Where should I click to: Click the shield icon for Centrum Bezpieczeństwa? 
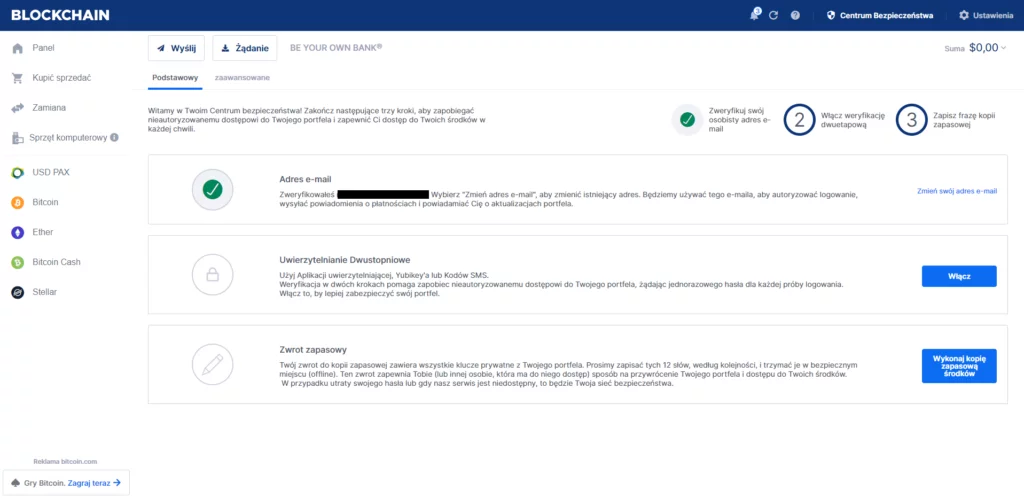coord(831,15)
